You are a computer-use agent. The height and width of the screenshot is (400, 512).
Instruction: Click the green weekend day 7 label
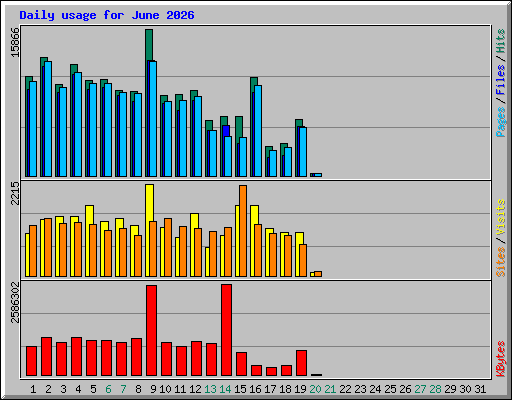(123, 389)
